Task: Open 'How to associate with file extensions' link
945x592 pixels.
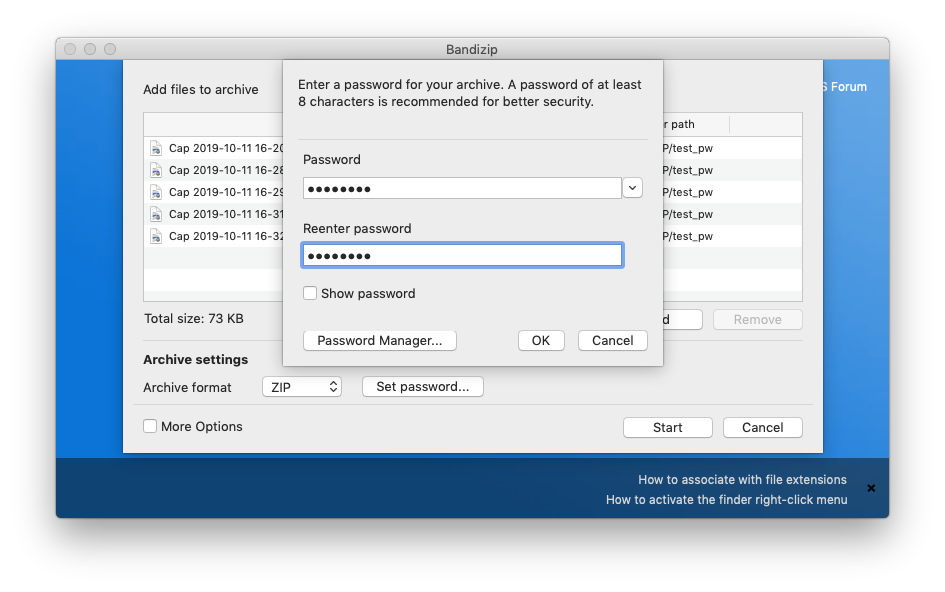Action: [742, 479]
